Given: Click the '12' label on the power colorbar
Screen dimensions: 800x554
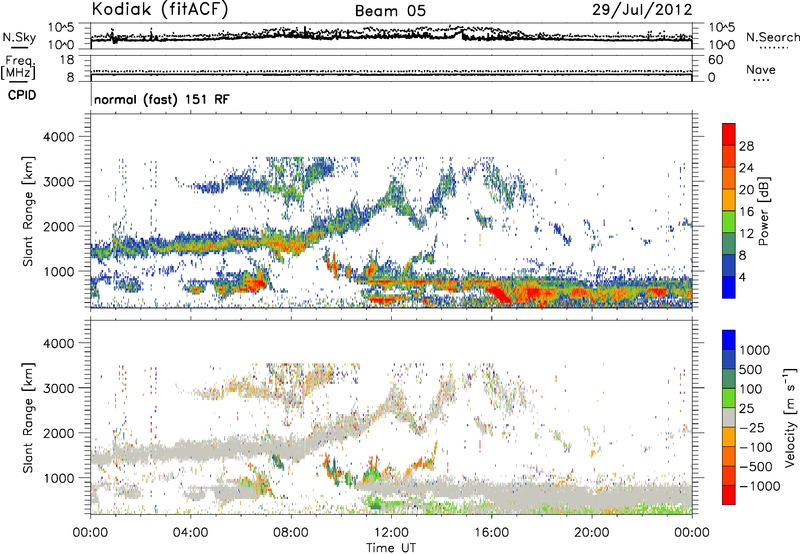Looking at the screenshot, I should tap(746, 234).
